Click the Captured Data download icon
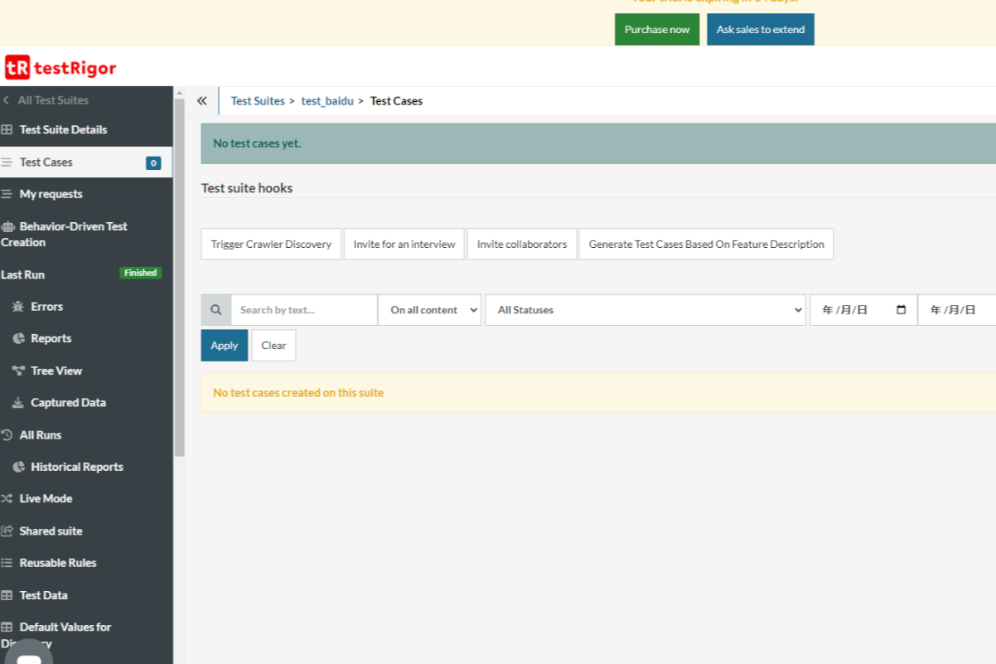Screen dimensions: 996x664 [x=18, y=402]
